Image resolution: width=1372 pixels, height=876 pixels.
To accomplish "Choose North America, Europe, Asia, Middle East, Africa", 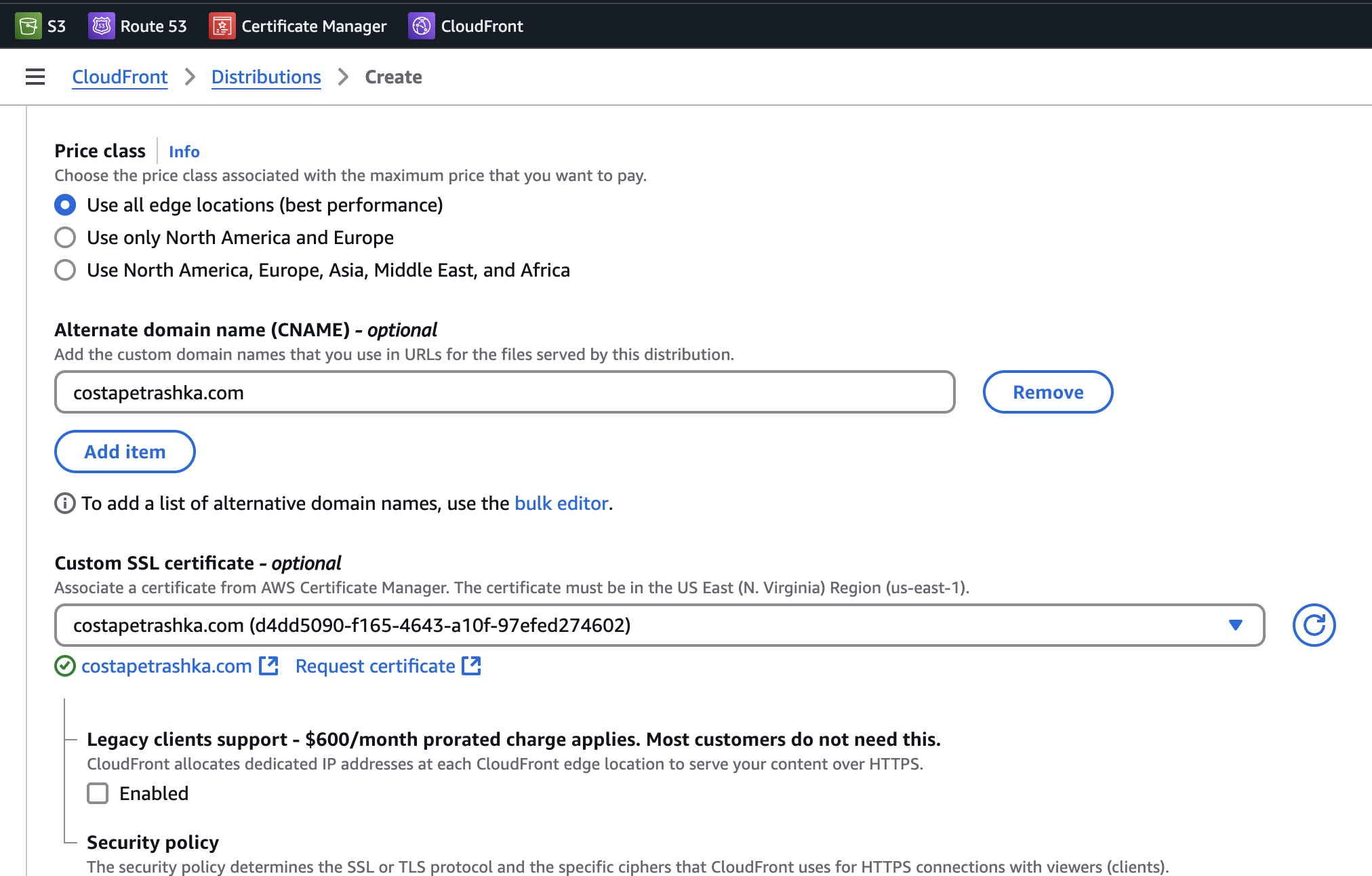I will (x=65, y=270).
